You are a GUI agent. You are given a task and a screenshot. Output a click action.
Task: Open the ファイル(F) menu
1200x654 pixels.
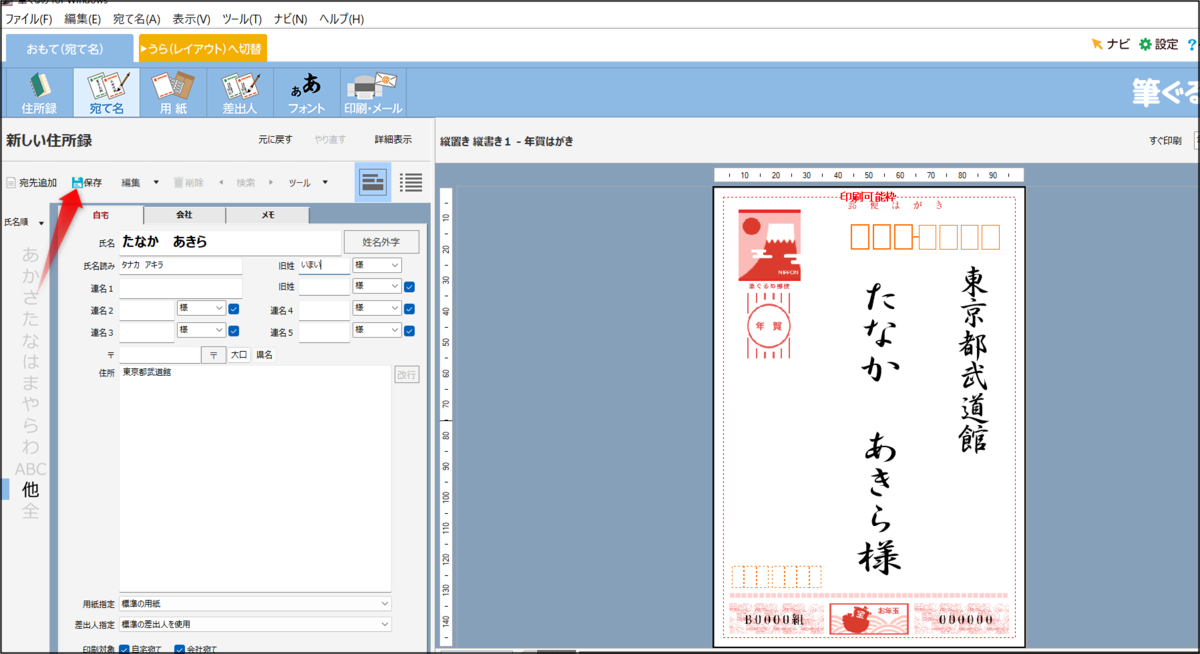pyautogui.click(x=29, y=19)
